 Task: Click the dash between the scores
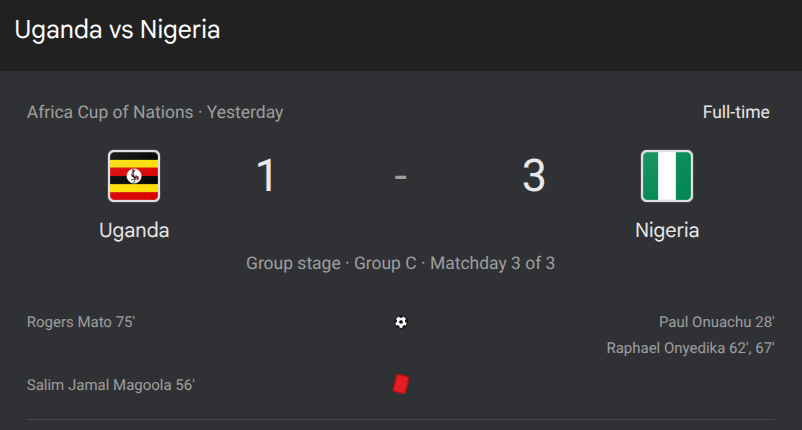tap(401, 177)
